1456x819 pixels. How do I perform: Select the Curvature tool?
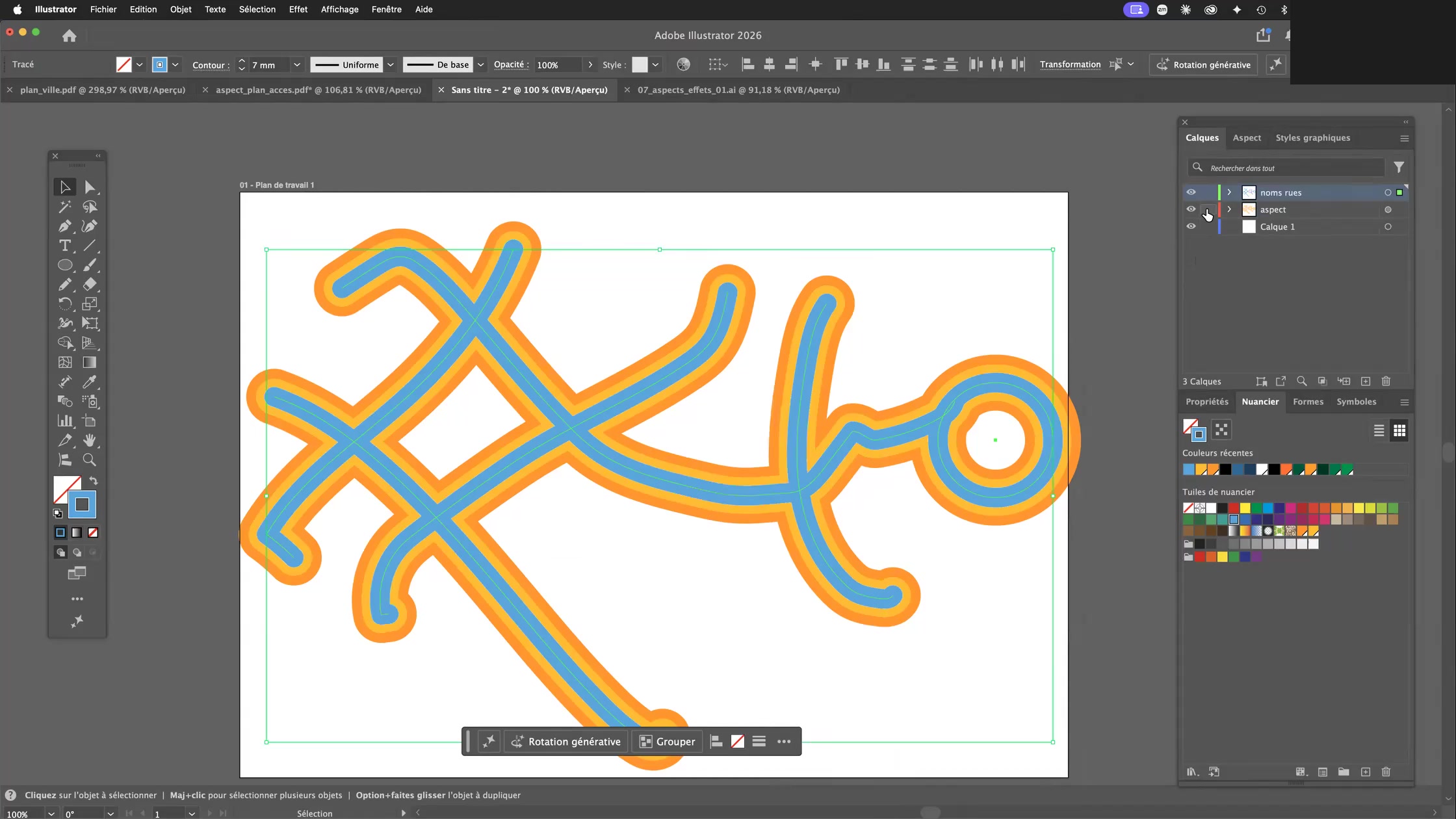90,226
